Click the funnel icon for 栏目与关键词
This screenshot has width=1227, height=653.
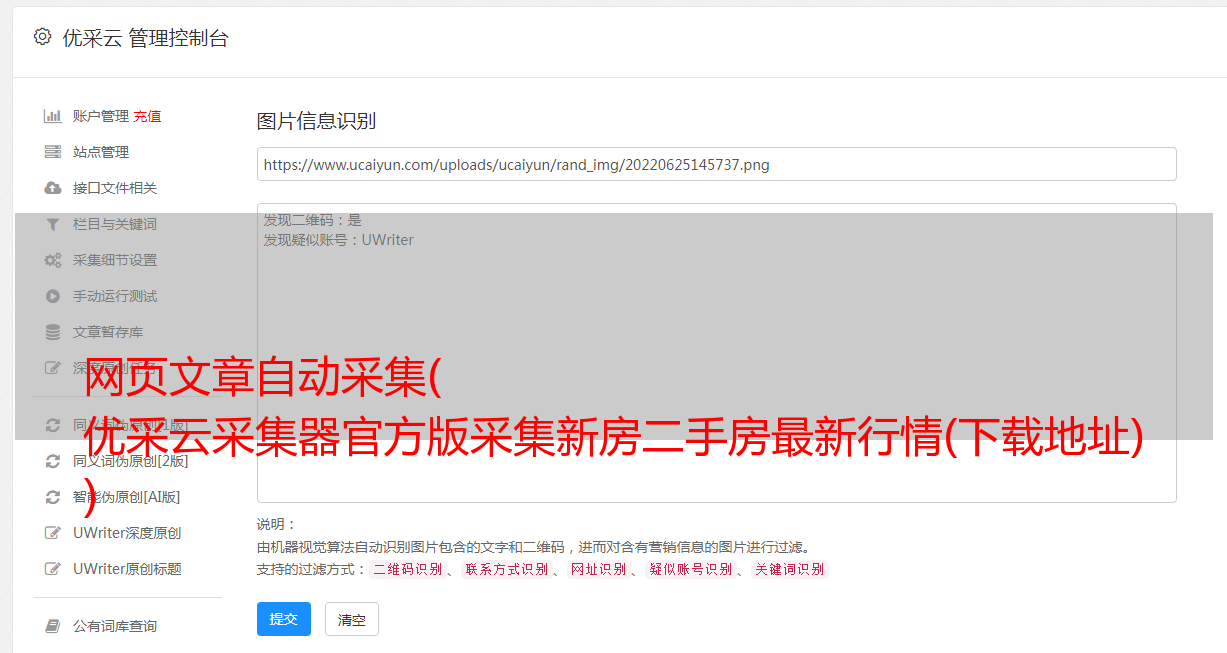pyautogui.click(x=53, y=224)
